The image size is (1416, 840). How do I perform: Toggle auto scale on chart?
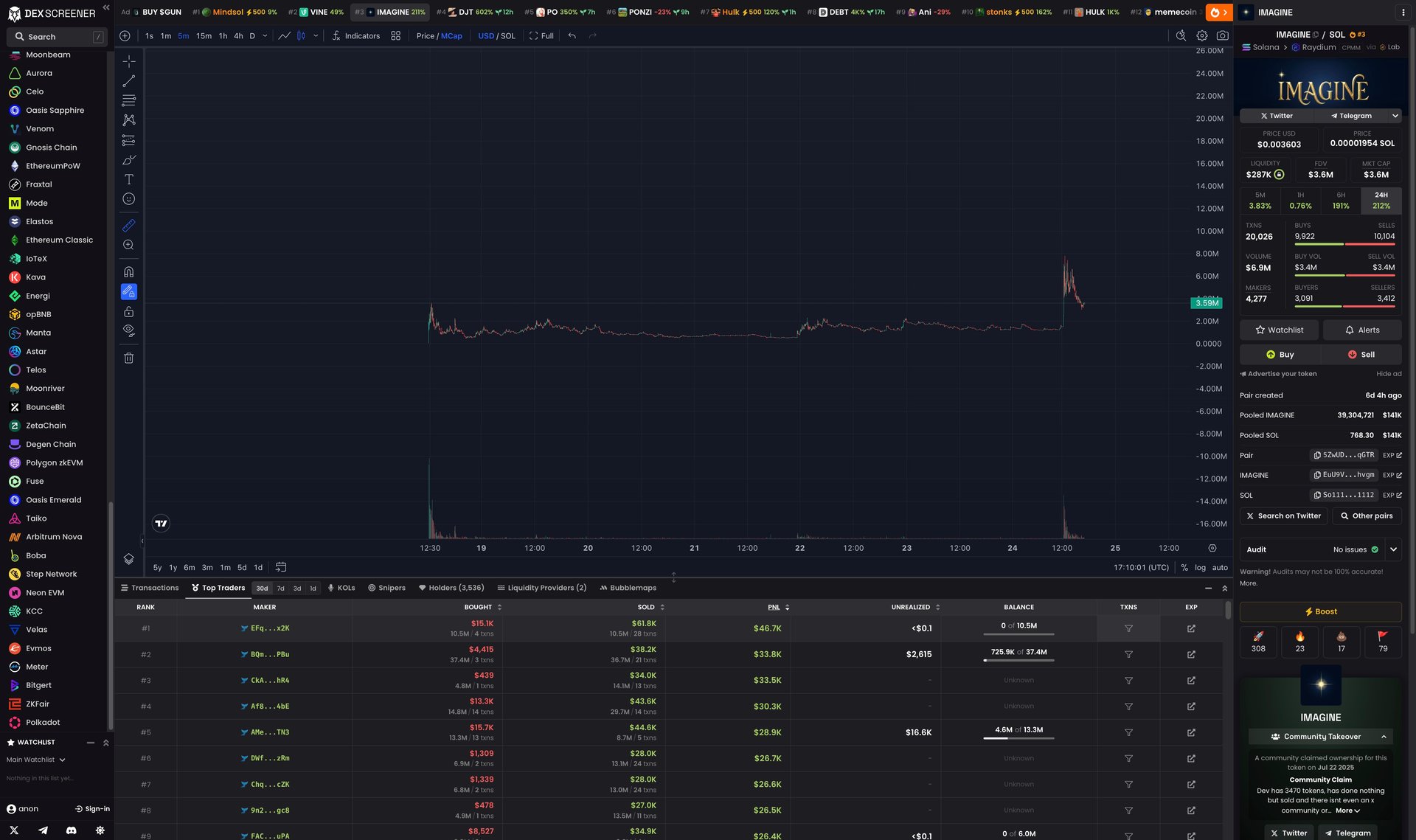1220,568
